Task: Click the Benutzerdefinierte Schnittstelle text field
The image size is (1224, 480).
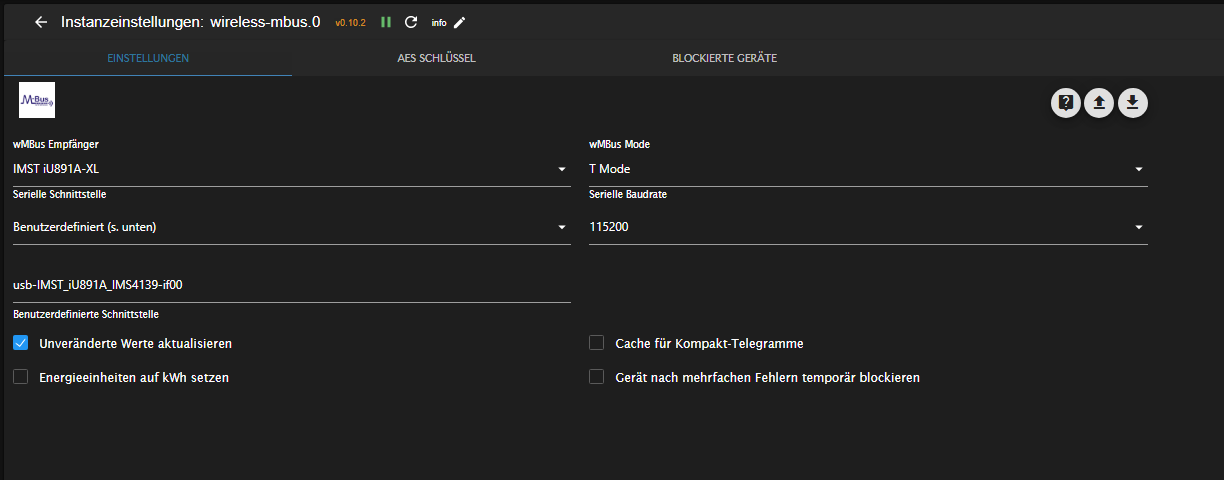Action: click(x=290, y=285)
